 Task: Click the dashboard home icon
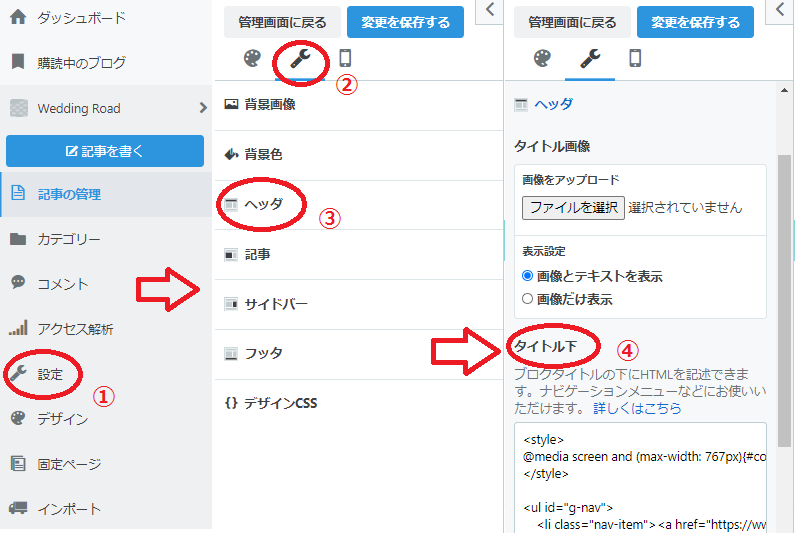pos(18,17)
